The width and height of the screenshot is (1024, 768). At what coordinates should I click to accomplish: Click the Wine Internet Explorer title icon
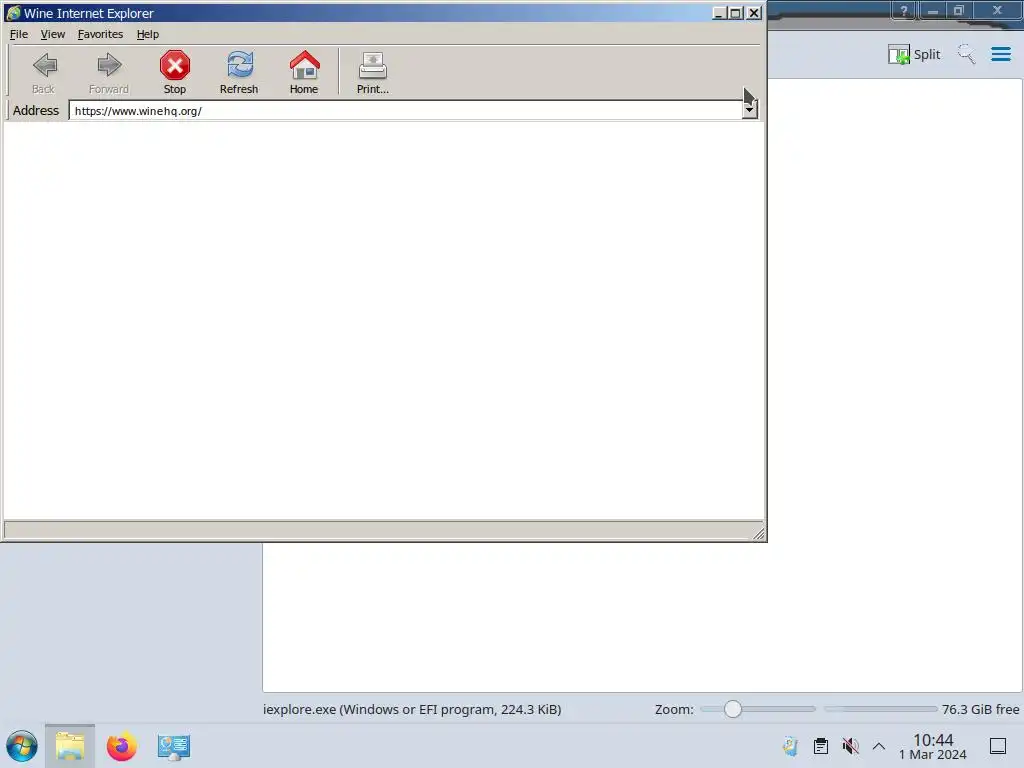click(13, 13)
